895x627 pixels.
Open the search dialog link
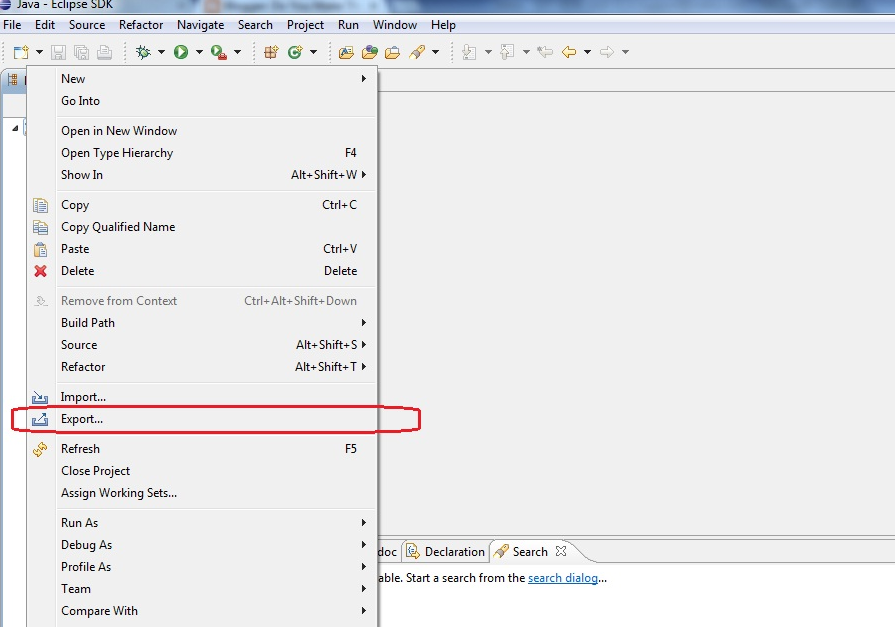(563, 578)
